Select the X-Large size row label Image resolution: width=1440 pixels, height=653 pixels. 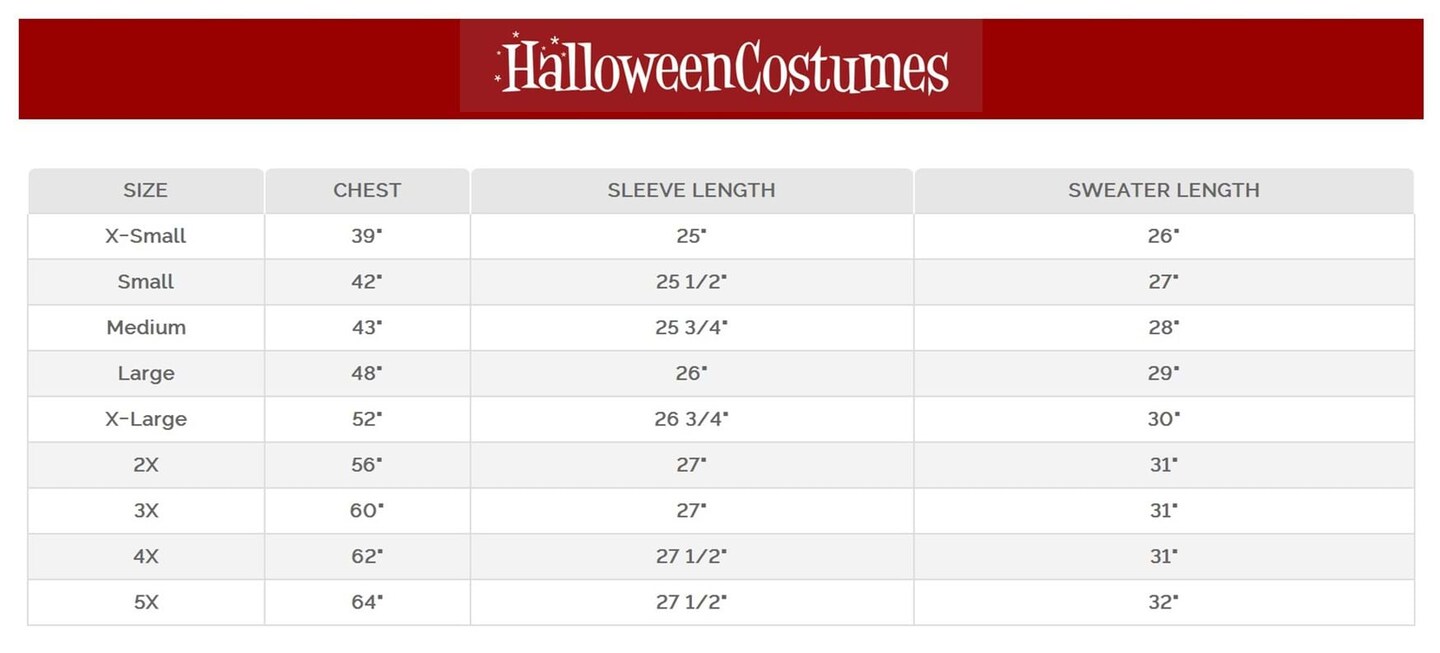pyautogui.click(x=146, y=419)
